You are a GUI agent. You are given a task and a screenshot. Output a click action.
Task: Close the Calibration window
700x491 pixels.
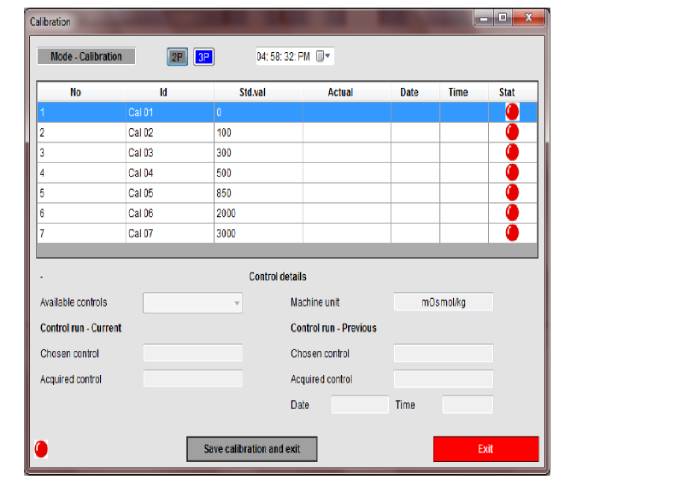(x=529, y=18)
